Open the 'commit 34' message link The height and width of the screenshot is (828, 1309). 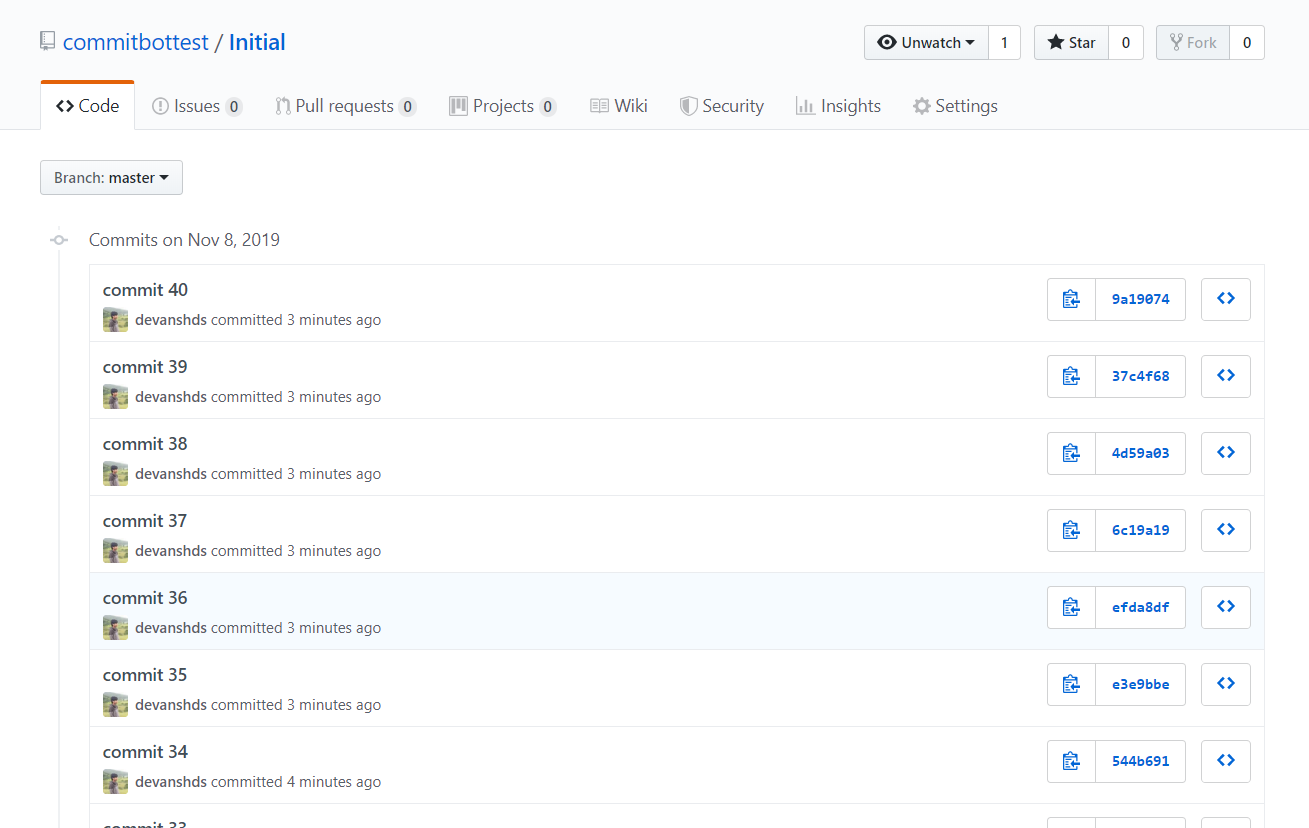point(145,752)
